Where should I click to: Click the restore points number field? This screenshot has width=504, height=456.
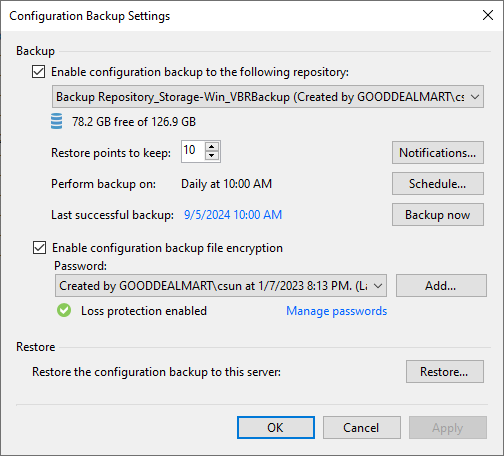coord(193,151)
